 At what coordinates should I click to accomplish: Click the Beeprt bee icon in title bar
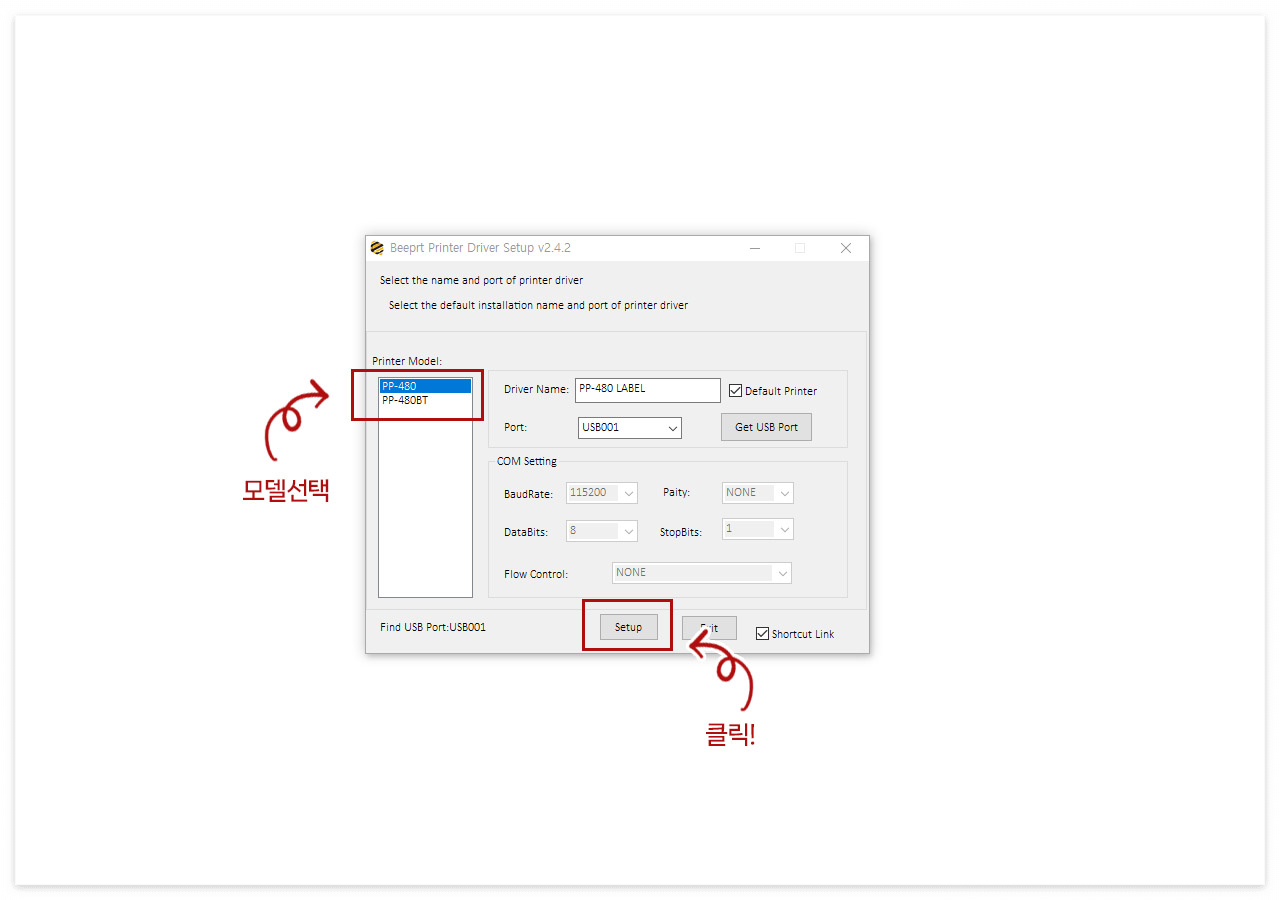[x=377, y=248]
